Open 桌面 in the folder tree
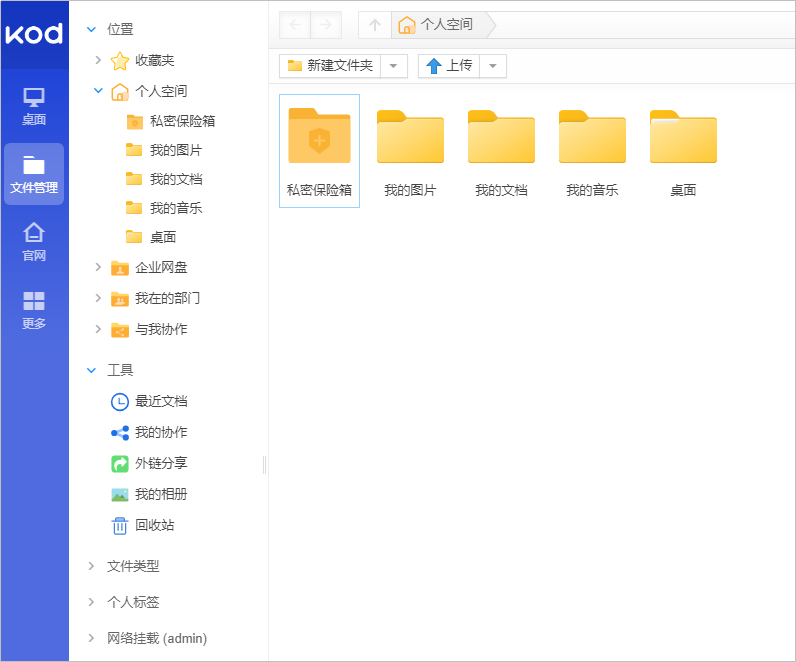796x662 pixels. (151, 237)
